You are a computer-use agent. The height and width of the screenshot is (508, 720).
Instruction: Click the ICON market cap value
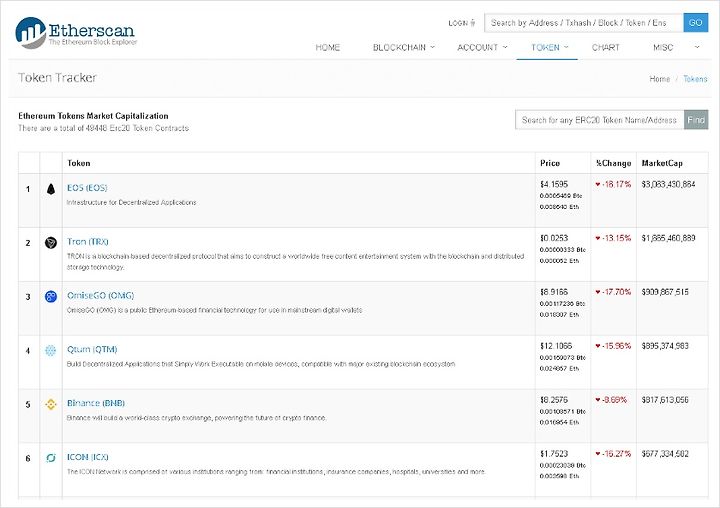click(x=665, y=453)
